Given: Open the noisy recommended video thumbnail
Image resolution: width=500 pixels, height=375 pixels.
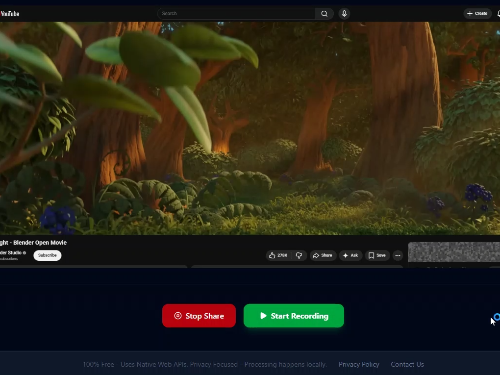Looking at the screenshot, I should [x=454, y=252].
